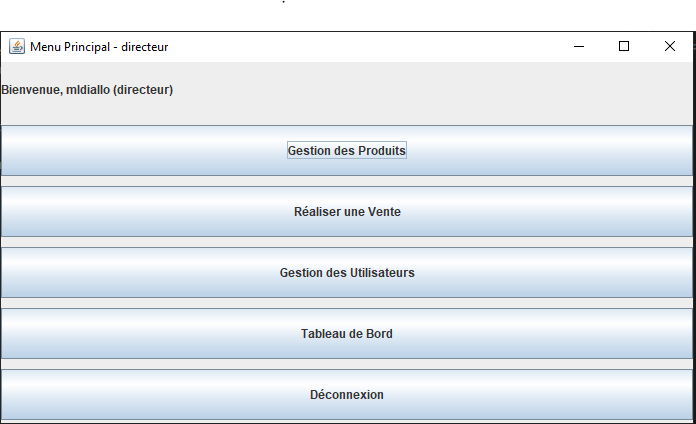
Task: Log out with the Déconnexion button
Action: [347, 394]
